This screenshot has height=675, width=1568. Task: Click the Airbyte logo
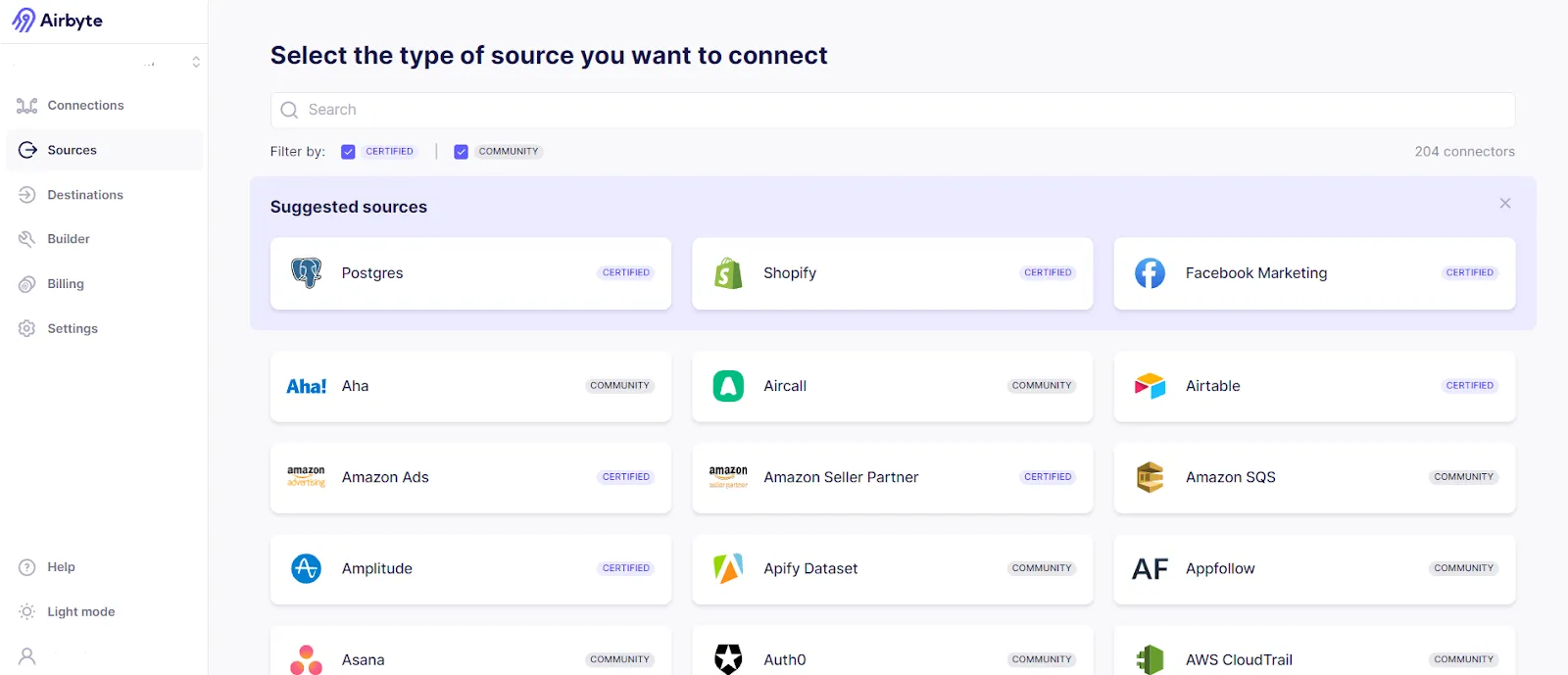coord(57,21)
